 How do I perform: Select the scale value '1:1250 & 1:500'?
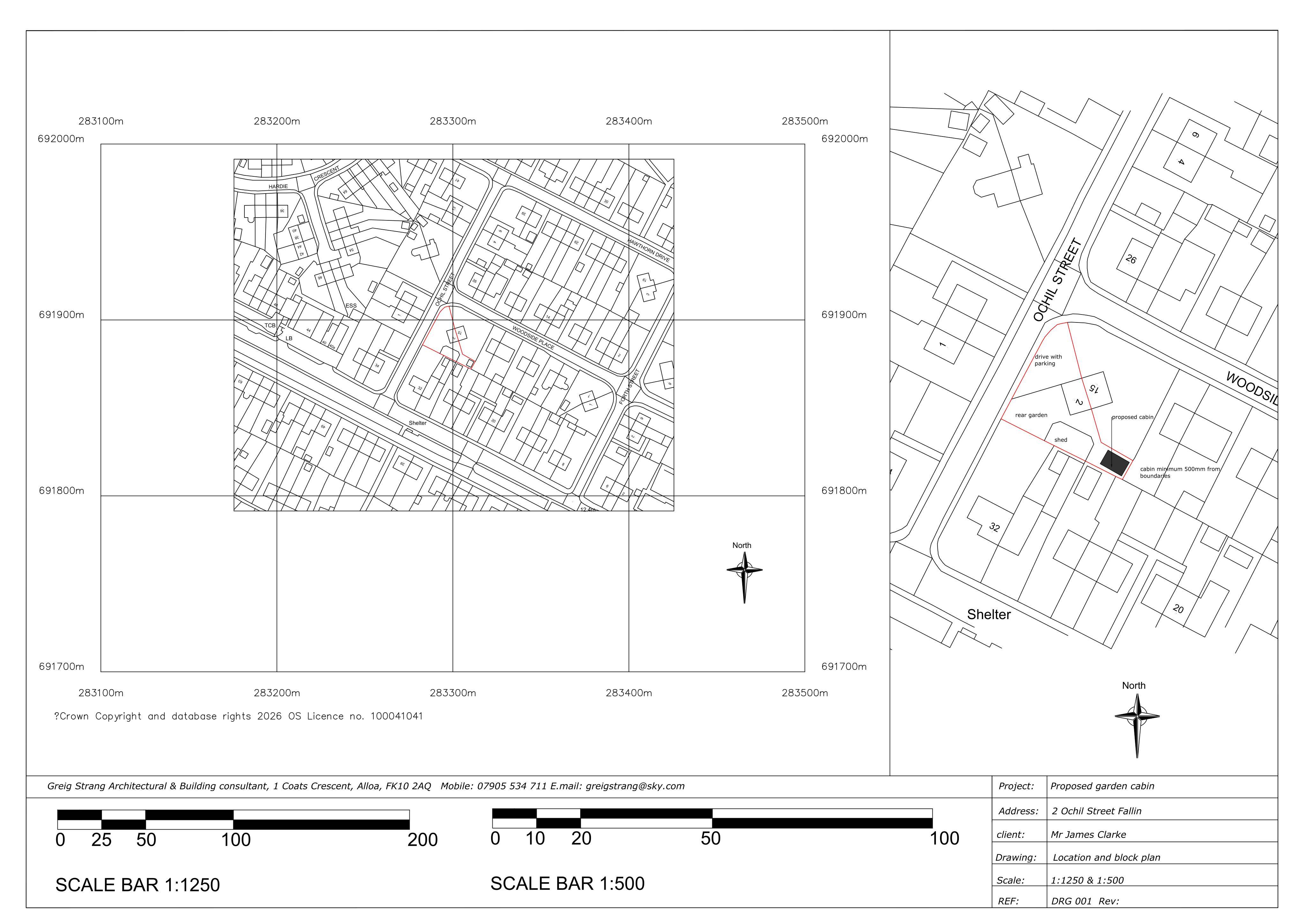pos(1087,881)
